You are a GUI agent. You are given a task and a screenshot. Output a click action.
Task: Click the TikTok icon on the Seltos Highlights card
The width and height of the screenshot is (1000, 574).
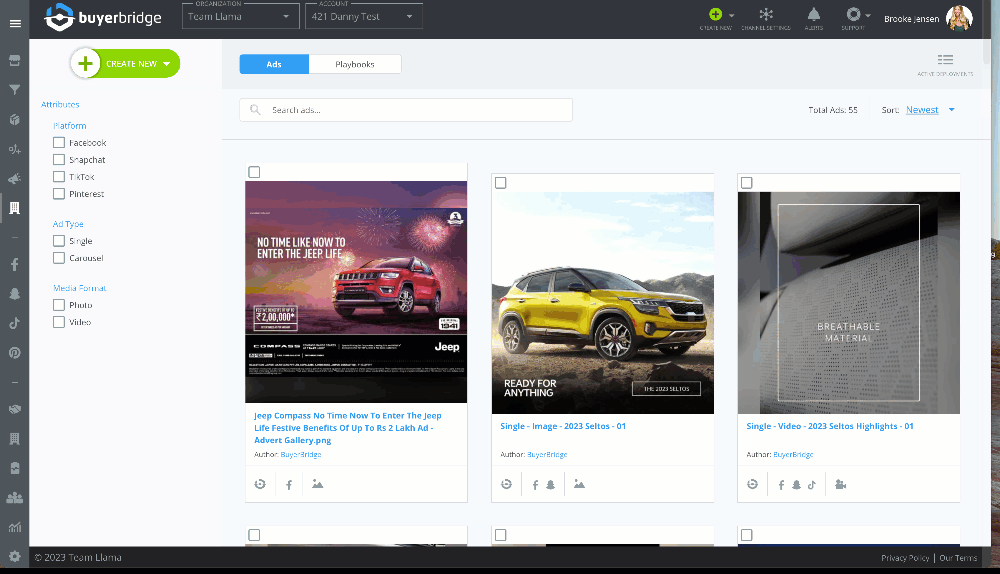point(812,485)
